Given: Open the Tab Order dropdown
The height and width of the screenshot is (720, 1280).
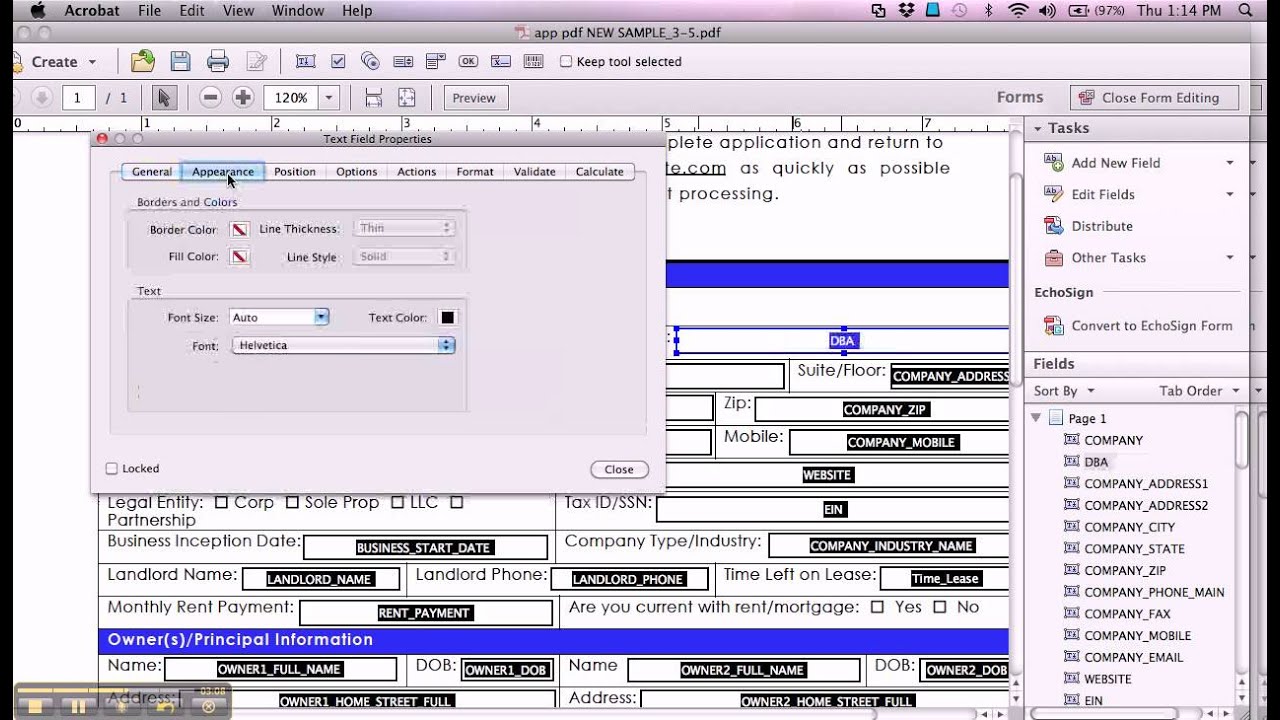Looking at the screenshot, I should tap(1199, 391).
